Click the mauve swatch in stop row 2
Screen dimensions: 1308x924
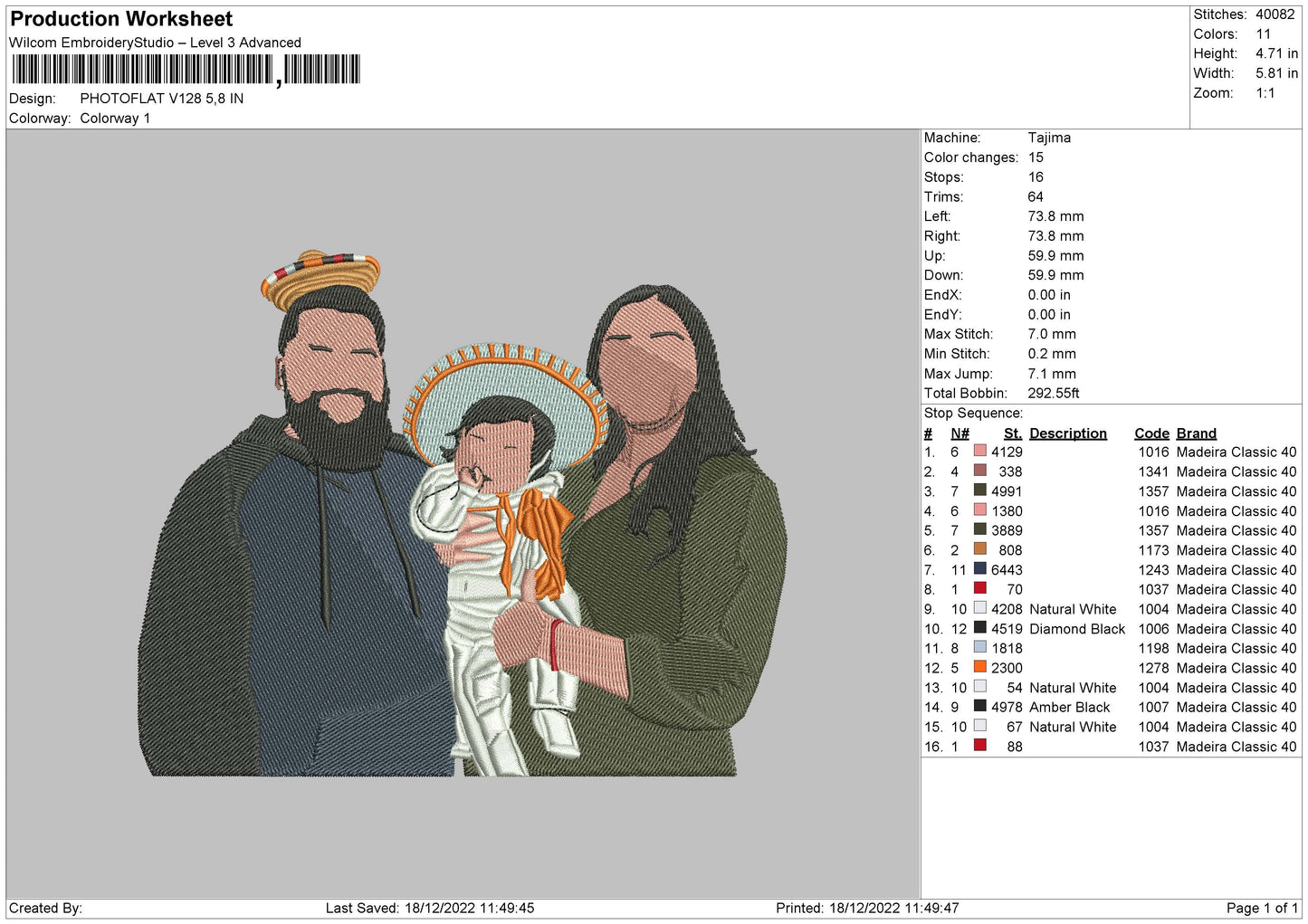979,471
